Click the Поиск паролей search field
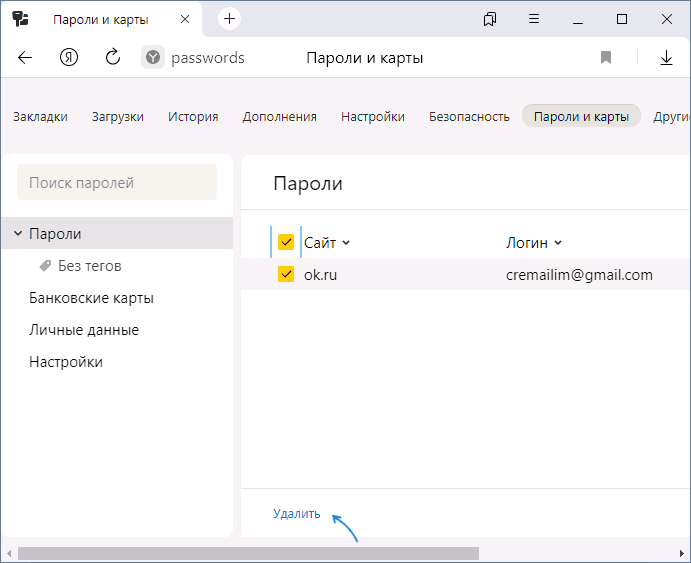691x563 pixels. click(x=117, y=182)
